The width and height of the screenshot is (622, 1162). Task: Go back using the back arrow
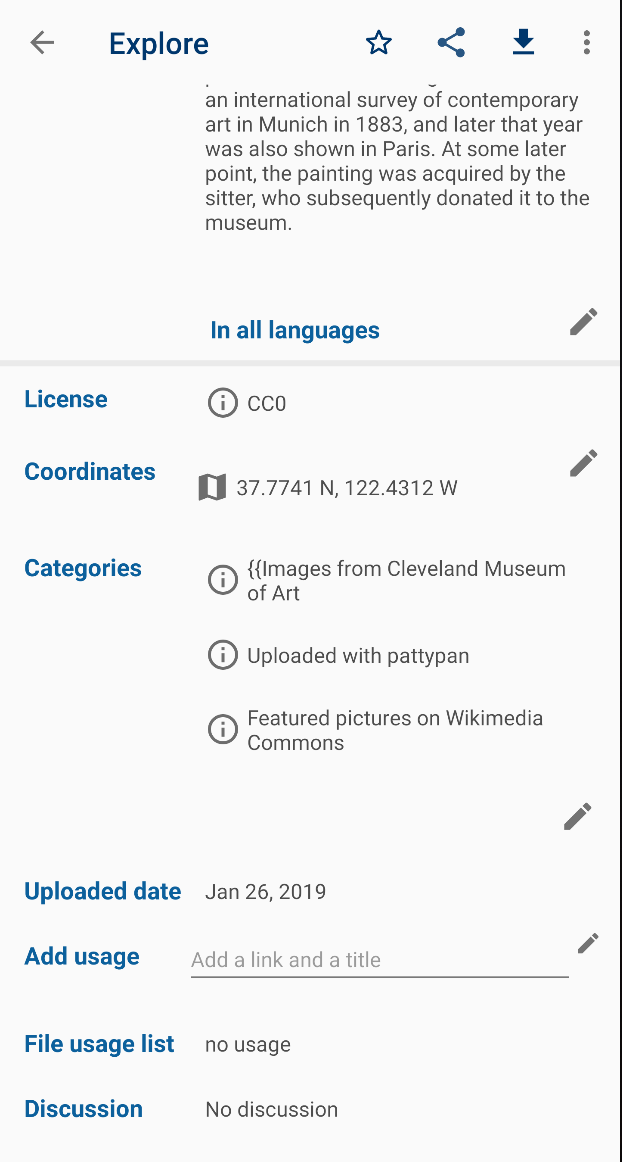pos(41,43)
